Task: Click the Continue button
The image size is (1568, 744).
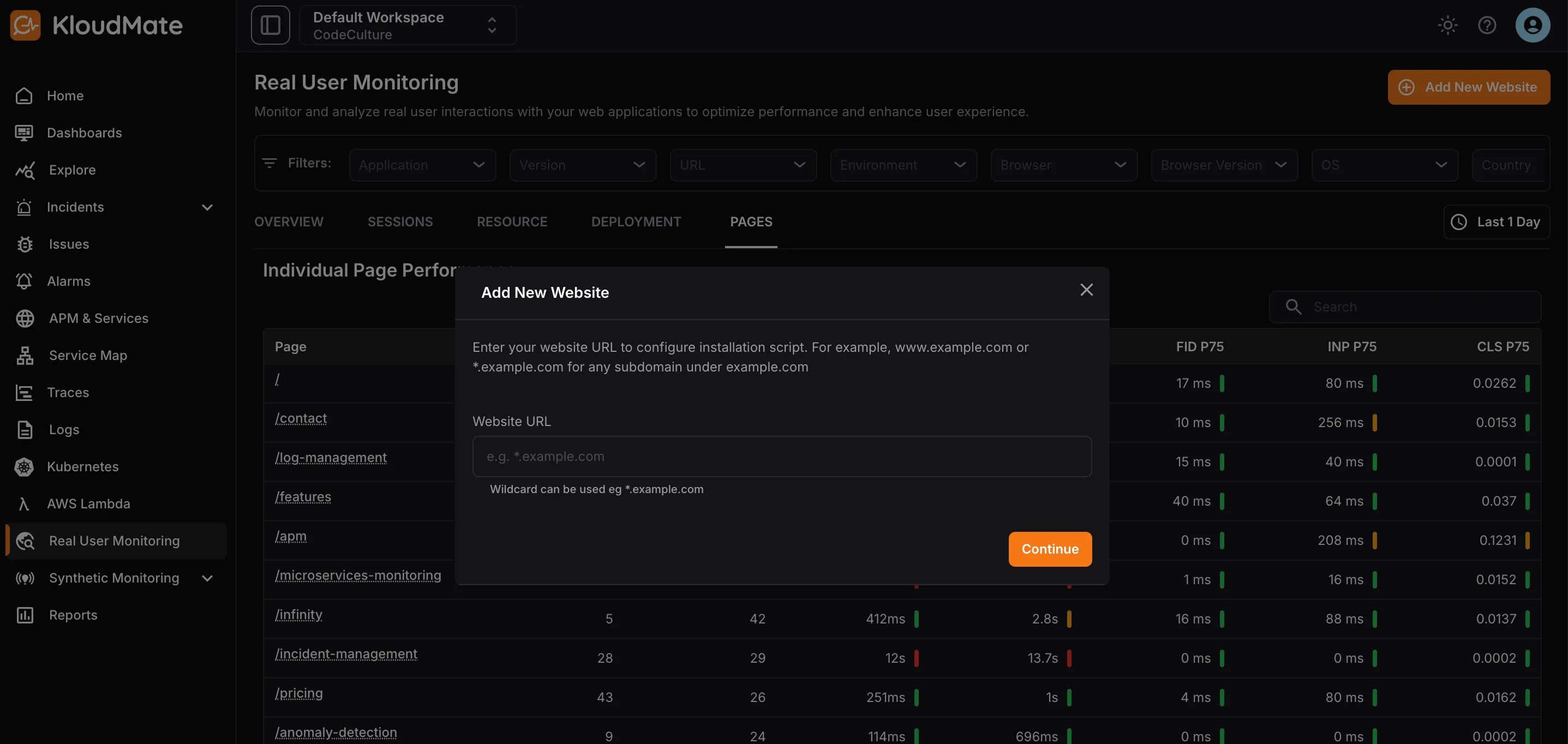Action: coord(1050,549)
